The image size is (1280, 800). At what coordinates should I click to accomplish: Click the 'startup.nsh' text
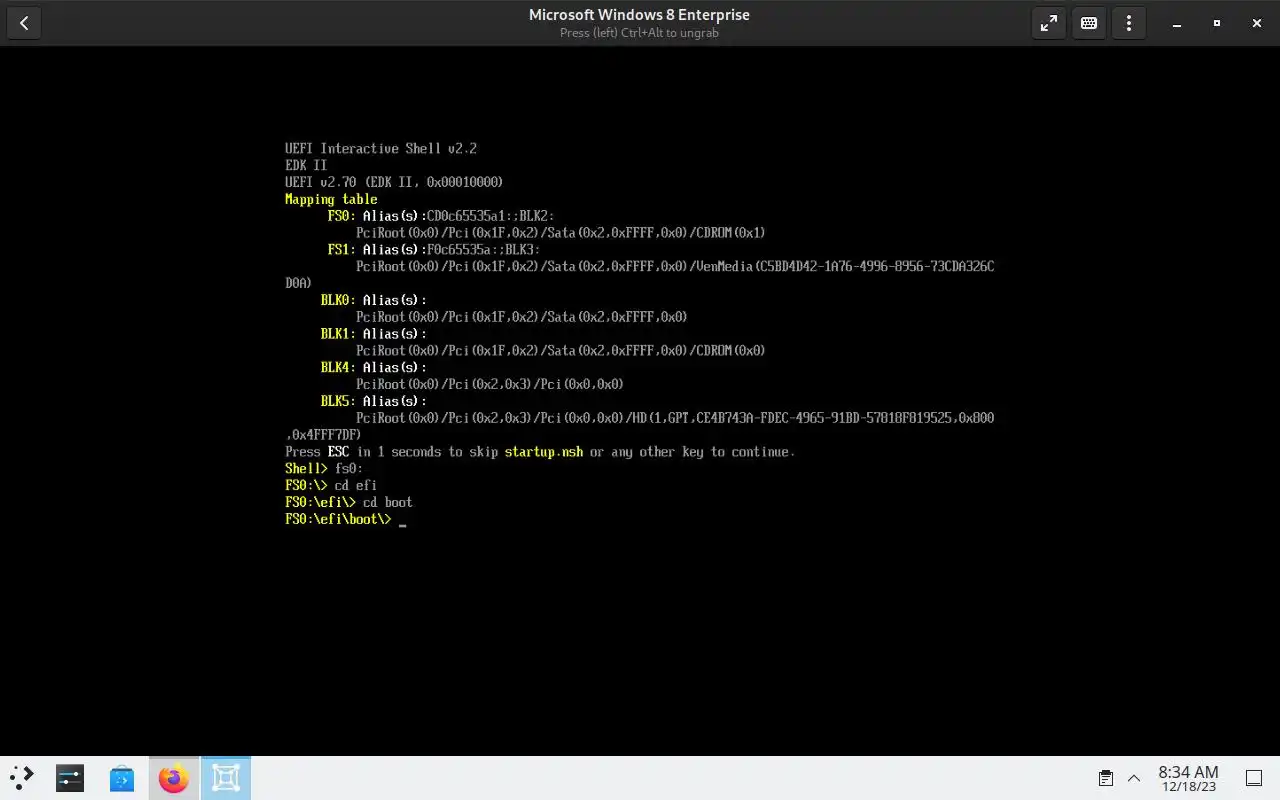(544, 452)
